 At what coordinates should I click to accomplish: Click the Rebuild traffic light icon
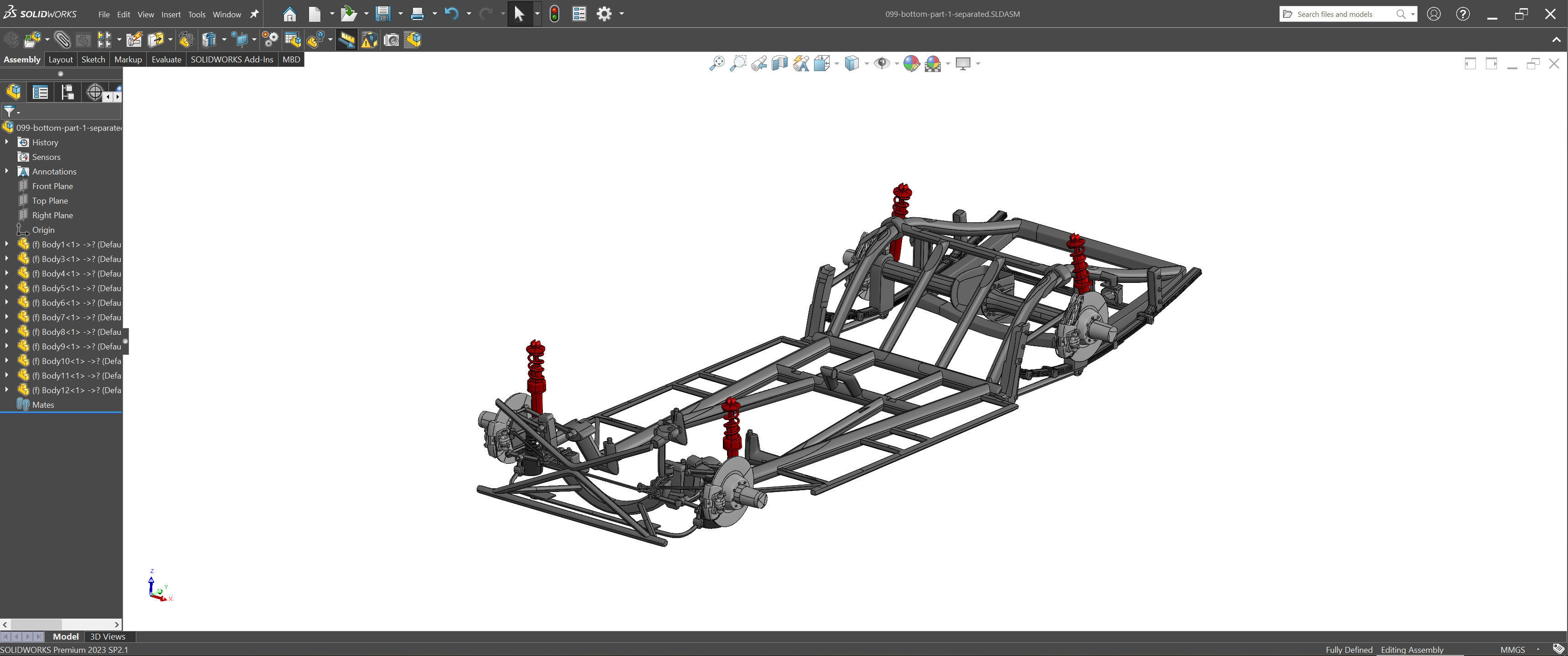[554, 14]
